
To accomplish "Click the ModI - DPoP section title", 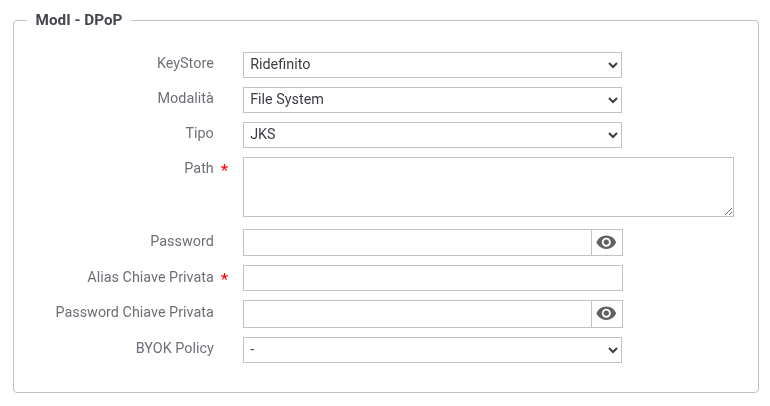I will pyautogui.click(x=78, y=19).
